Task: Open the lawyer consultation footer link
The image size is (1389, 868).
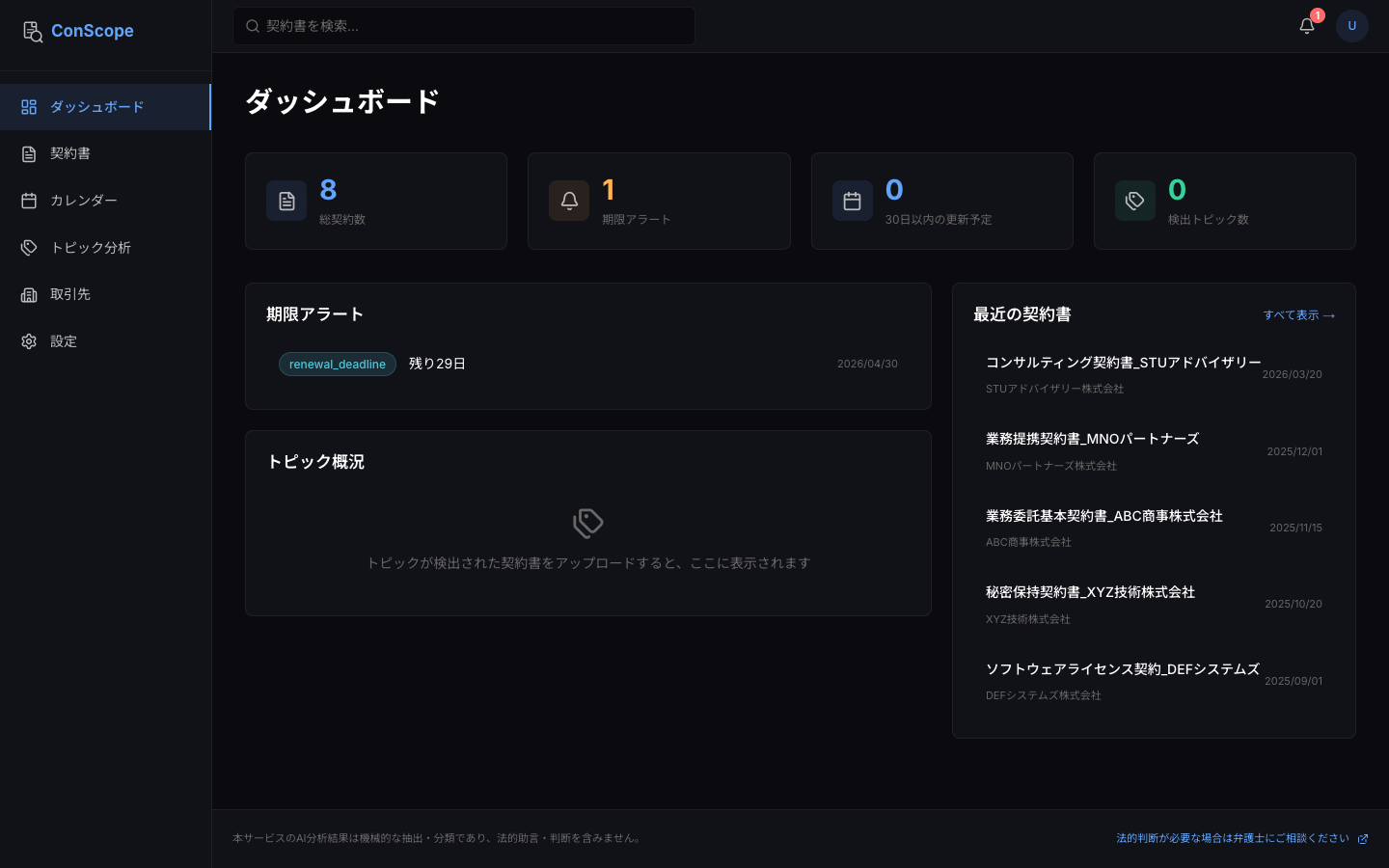Action: (1240, 838)
